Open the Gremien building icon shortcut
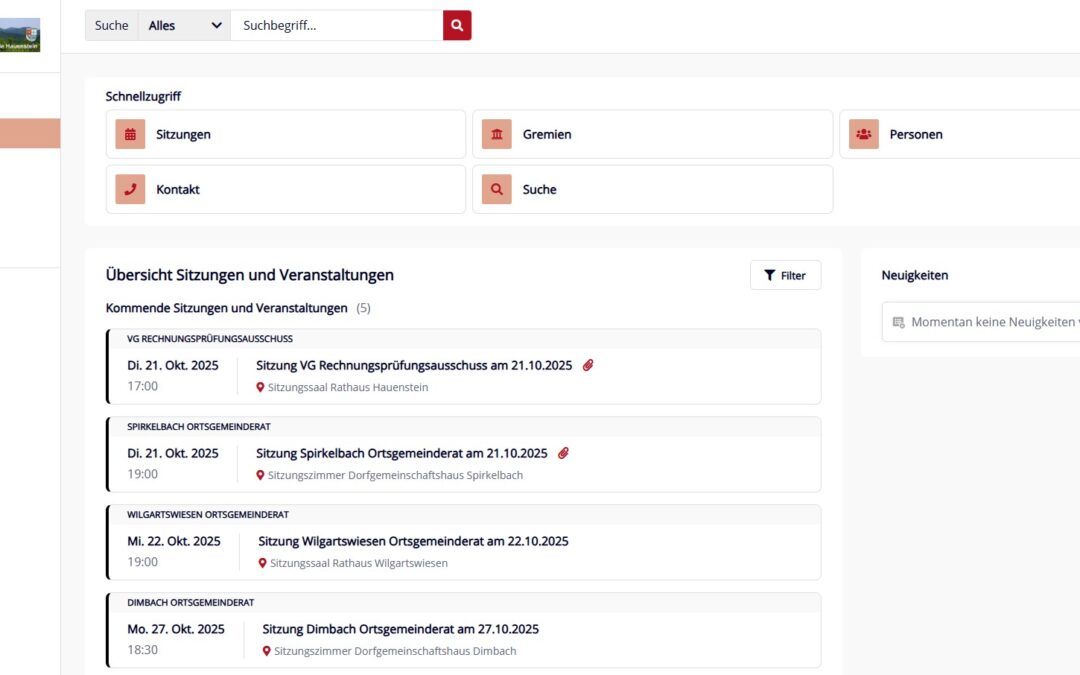Screen dimensions: 1080x675 tap(497, 134)
